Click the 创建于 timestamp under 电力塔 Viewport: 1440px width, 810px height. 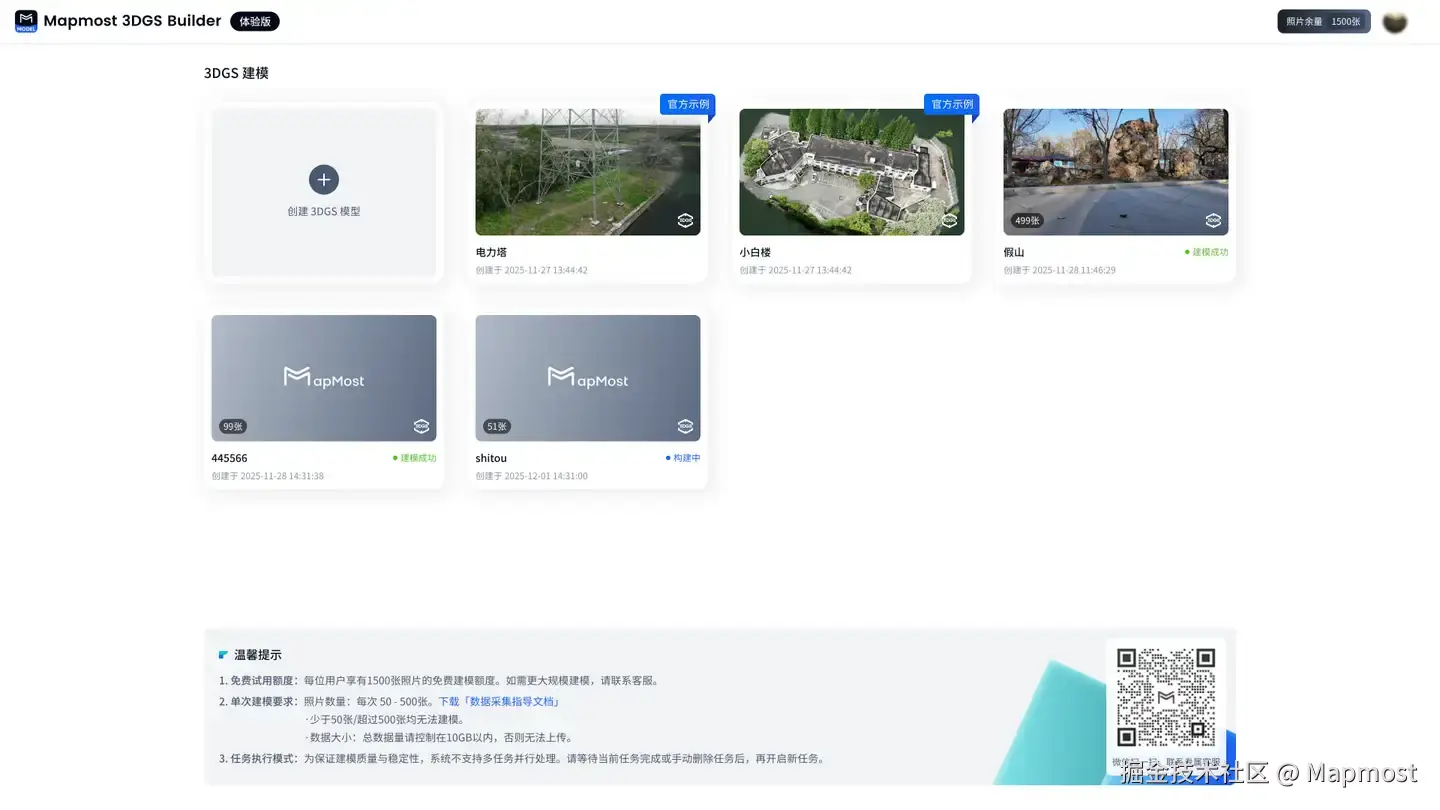(x=532, y=270)
